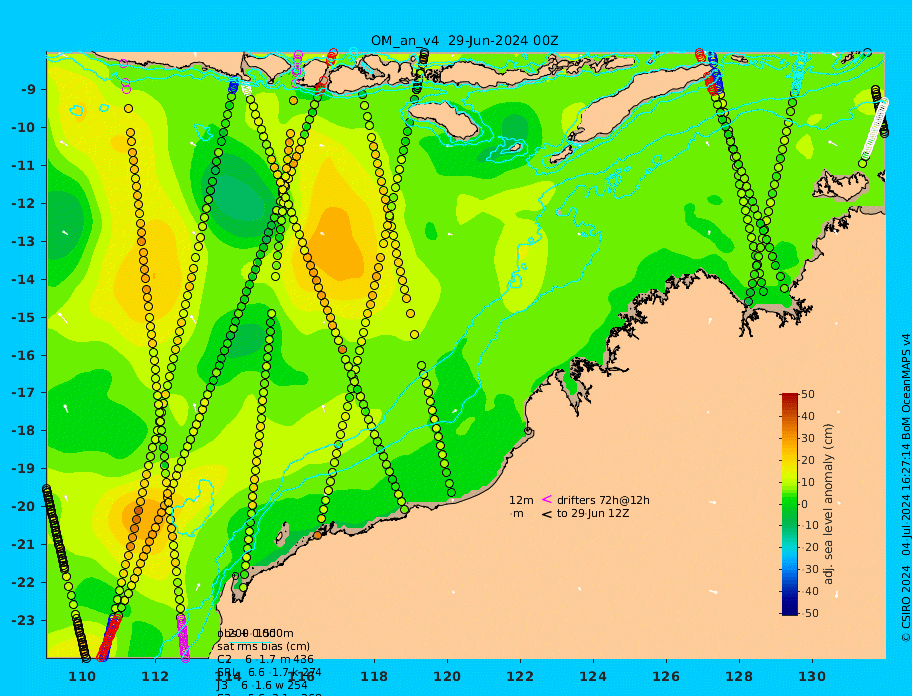Image resolution: width=912 pixels, height=696 pixels.
Task: Click longitude axis label 112
Action: click(155, 676)
